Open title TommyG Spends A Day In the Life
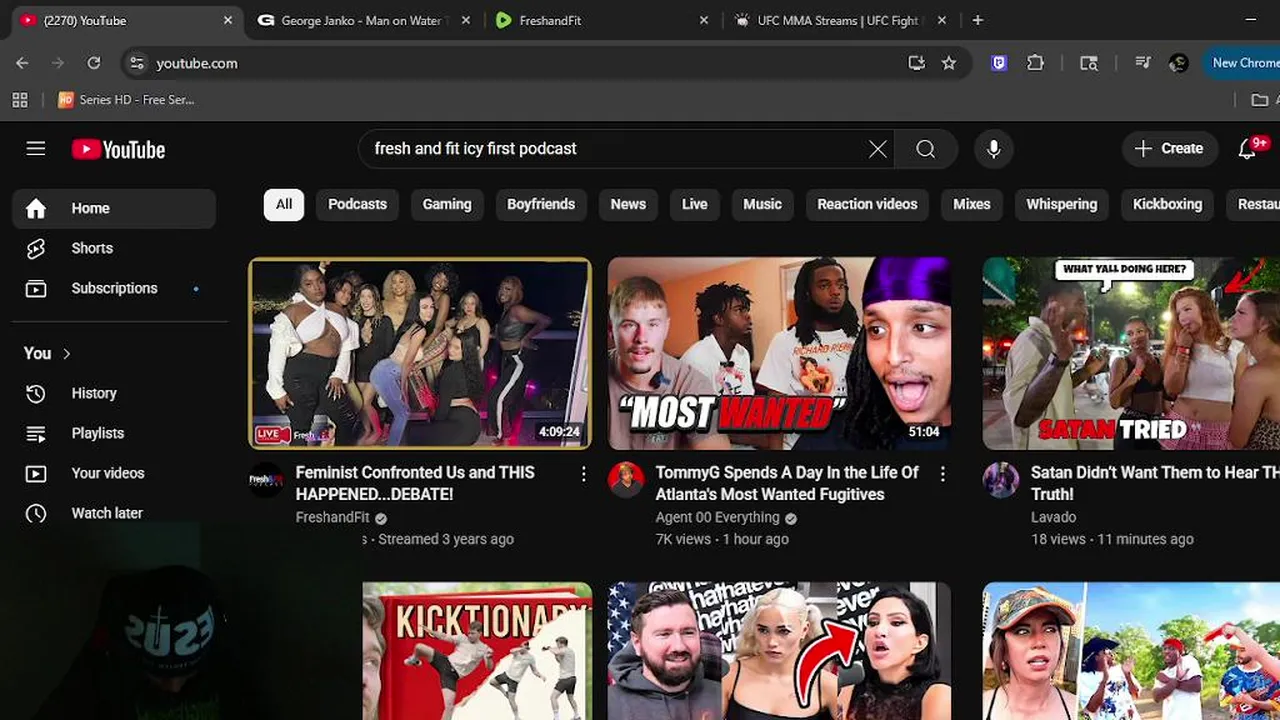 tap(787, 483)
